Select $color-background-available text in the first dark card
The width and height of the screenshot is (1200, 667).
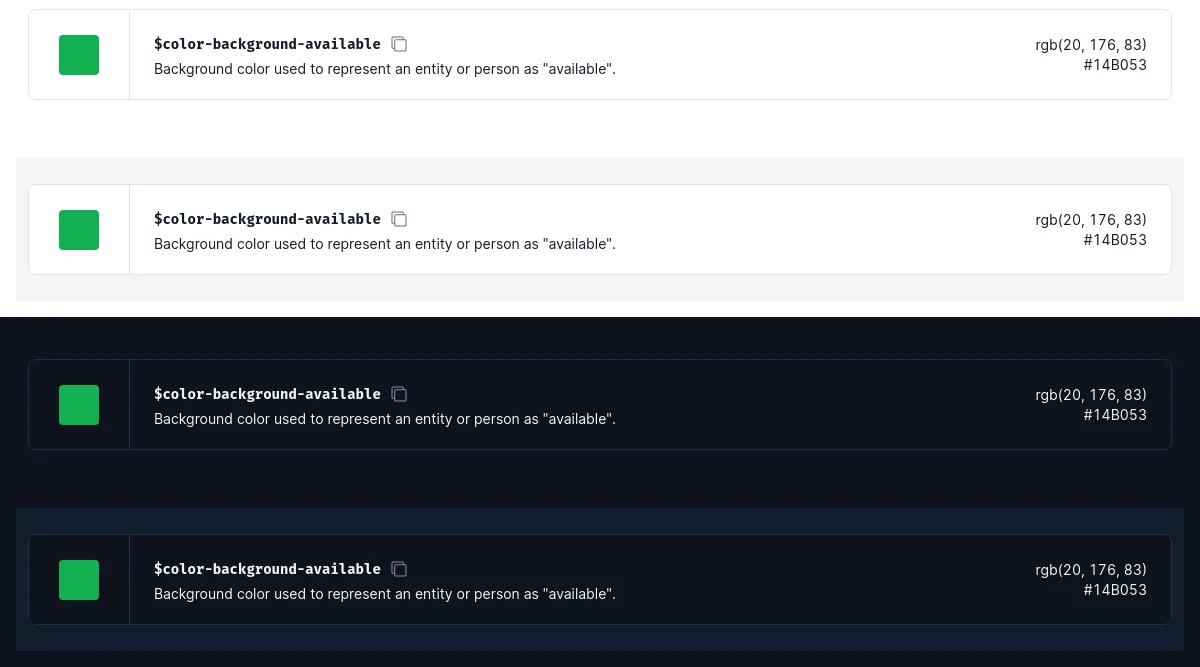point(267,394)
